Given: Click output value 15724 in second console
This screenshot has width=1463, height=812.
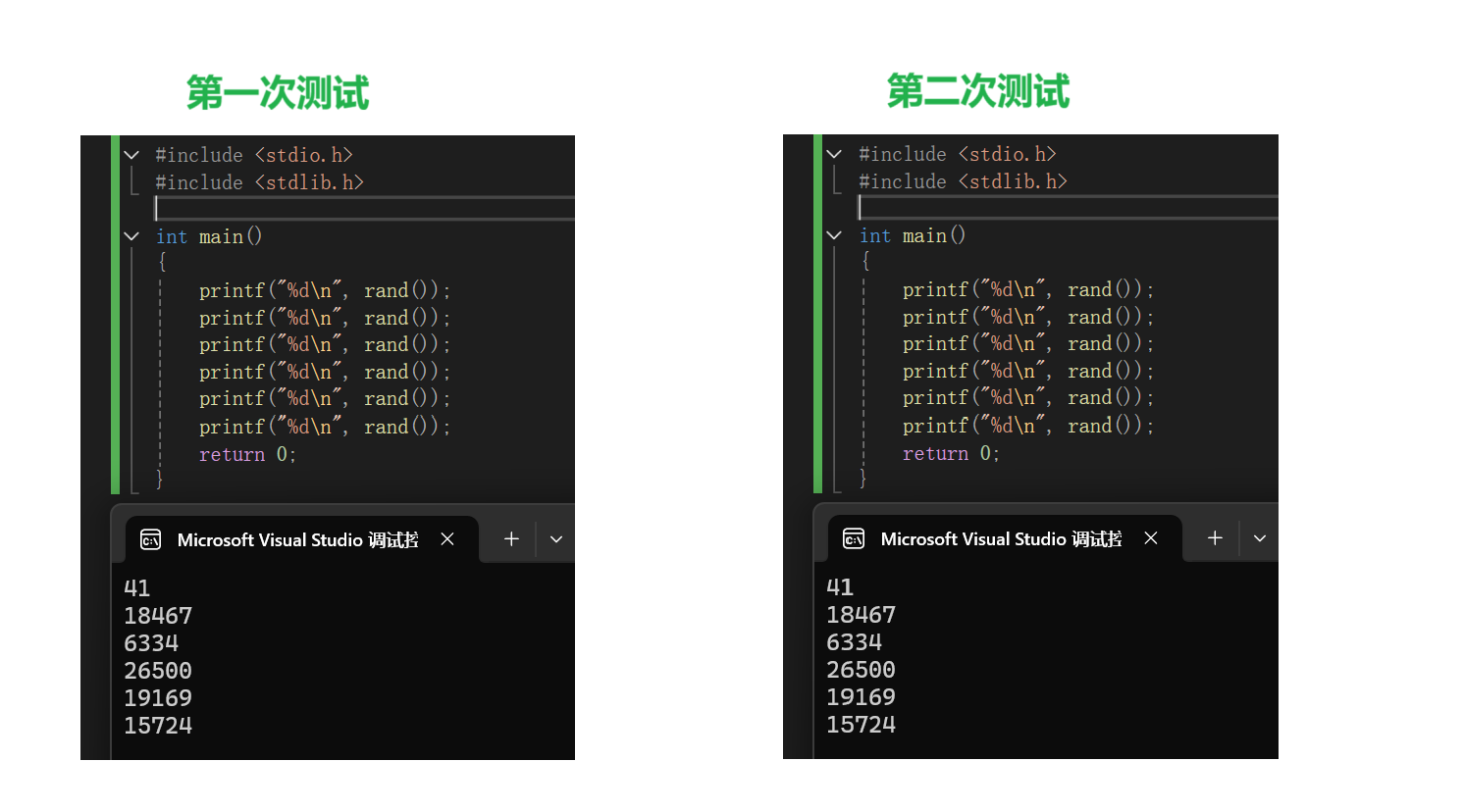Looking at the screenshot, I should [862, 725].
